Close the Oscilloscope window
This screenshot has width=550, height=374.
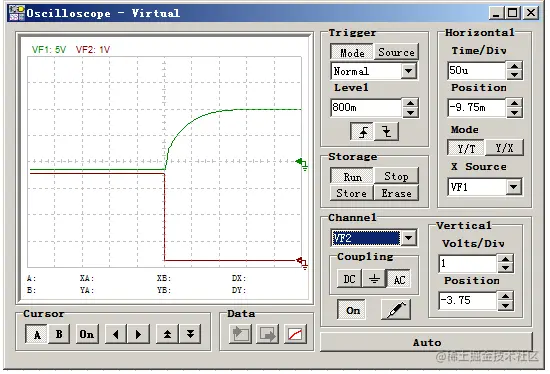(x=531, y=13)
